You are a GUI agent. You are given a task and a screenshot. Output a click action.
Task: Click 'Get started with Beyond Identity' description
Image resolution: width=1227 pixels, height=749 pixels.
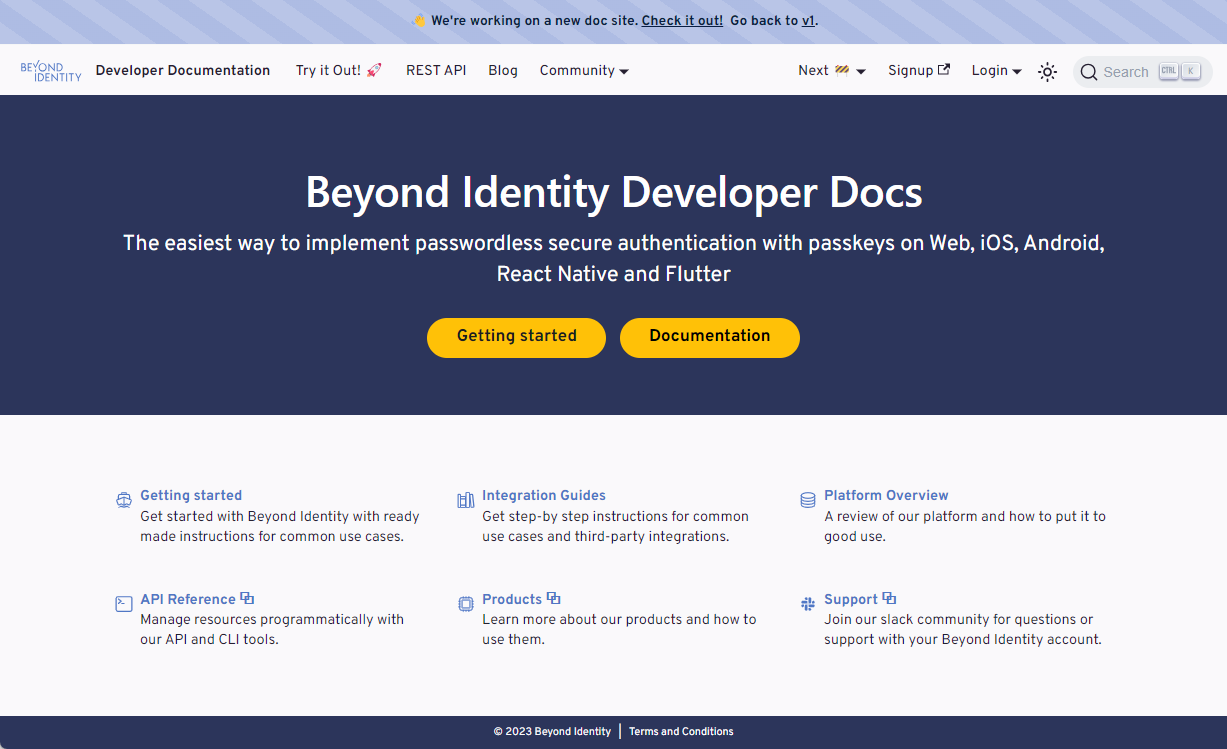[280, 526]
